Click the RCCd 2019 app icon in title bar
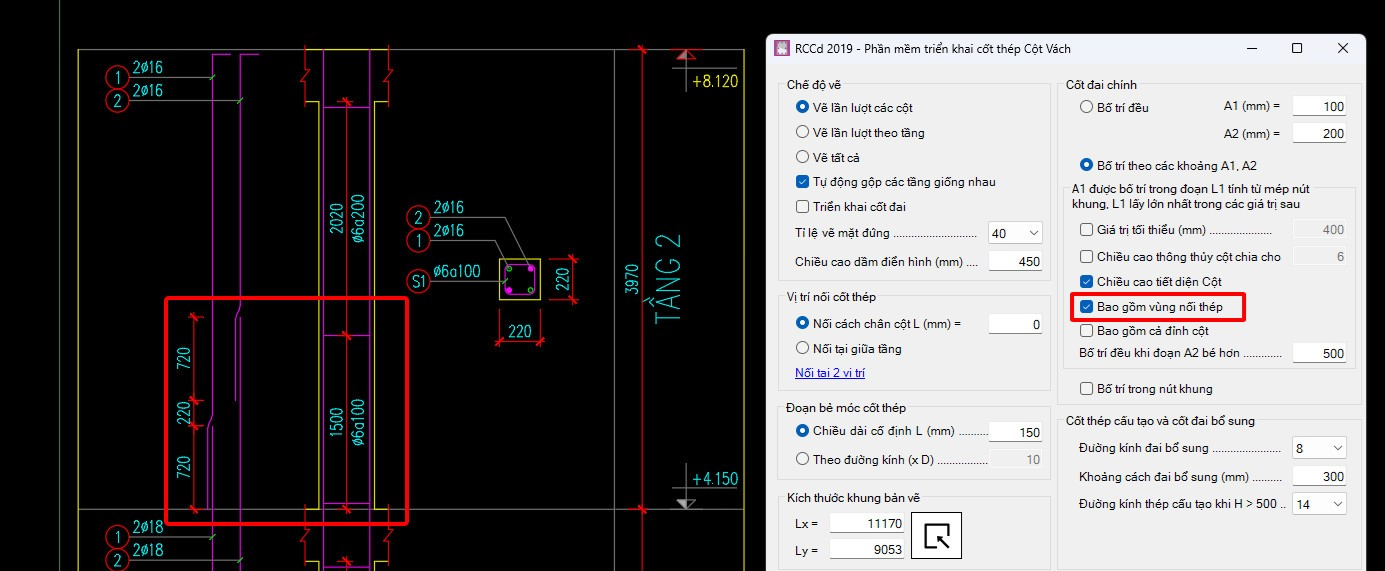The width and height of the screenshot is (1385, 571). 781,48
